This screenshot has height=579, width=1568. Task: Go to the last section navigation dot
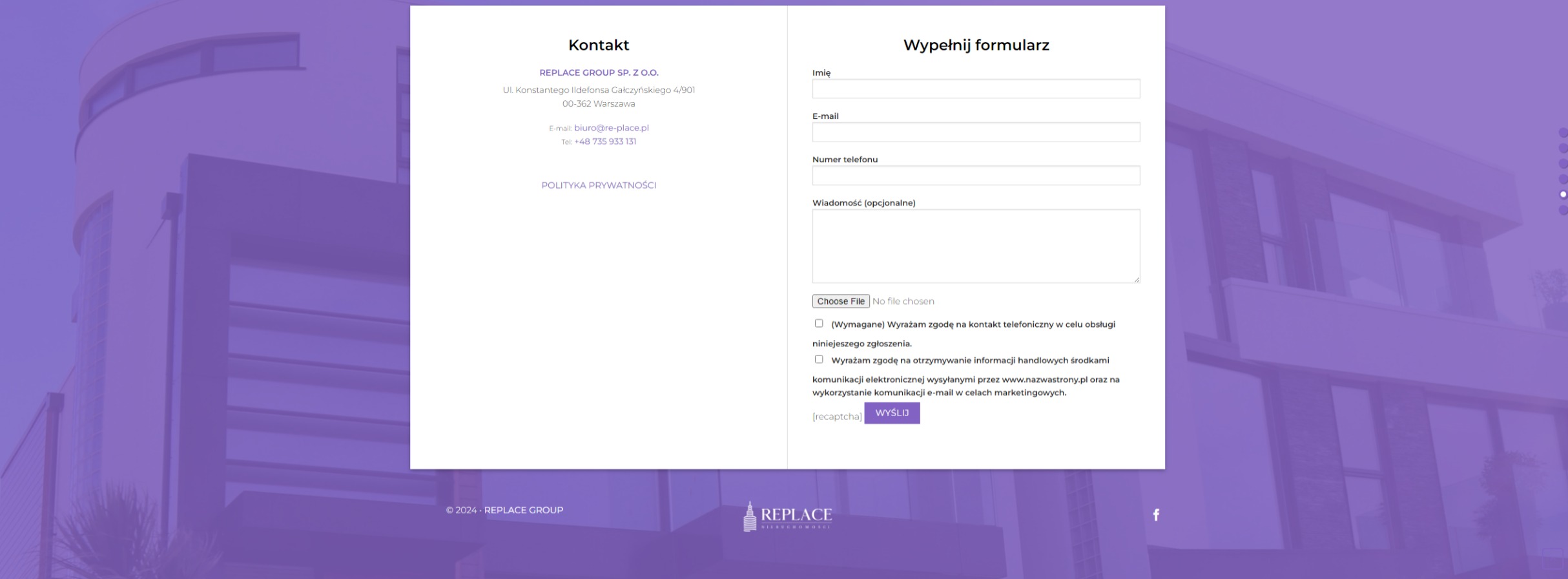(1563, 210)
